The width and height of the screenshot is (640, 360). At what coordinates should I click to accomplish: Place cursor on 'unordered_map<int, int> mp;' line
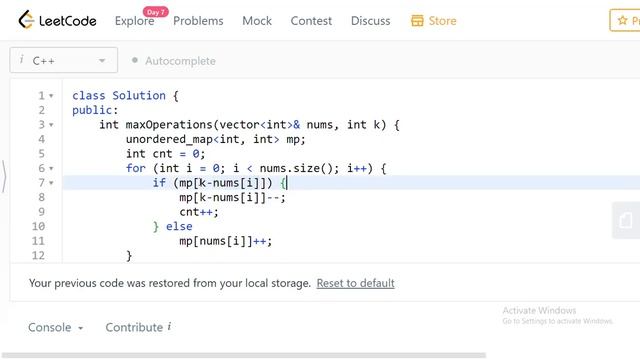pos(216,139)
